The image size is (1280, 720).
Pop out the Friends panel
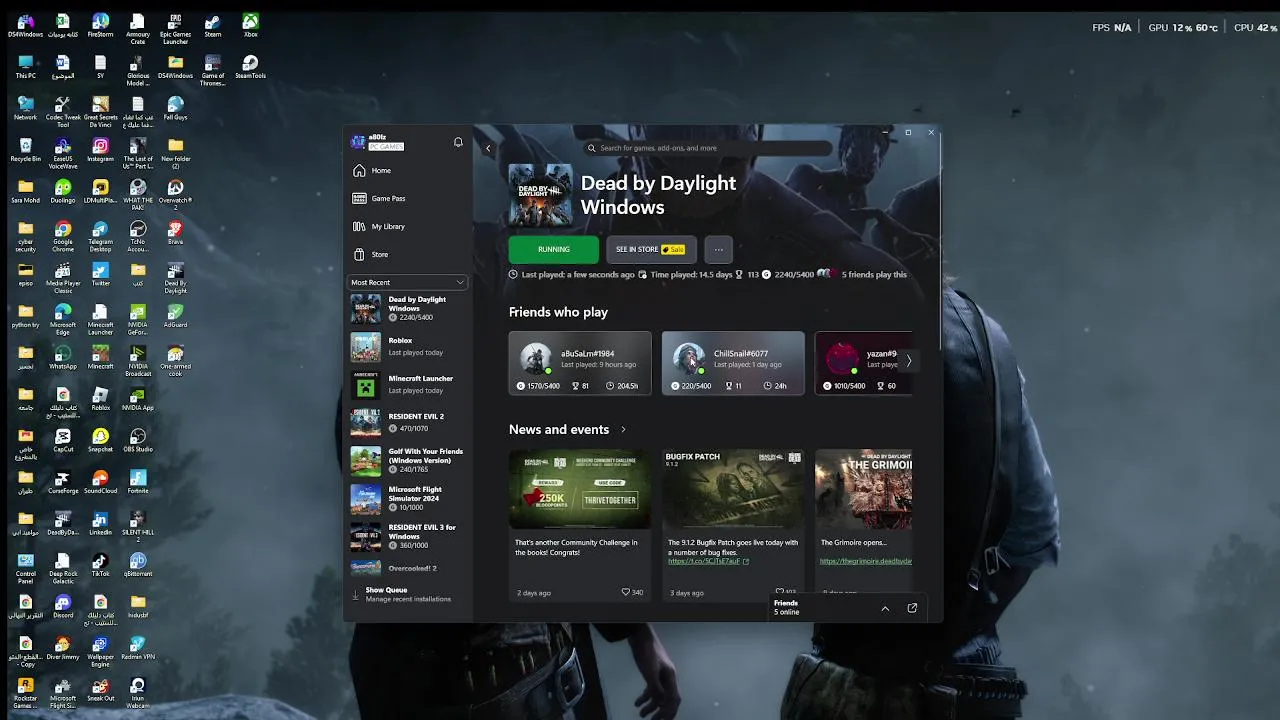coord(912,608)
